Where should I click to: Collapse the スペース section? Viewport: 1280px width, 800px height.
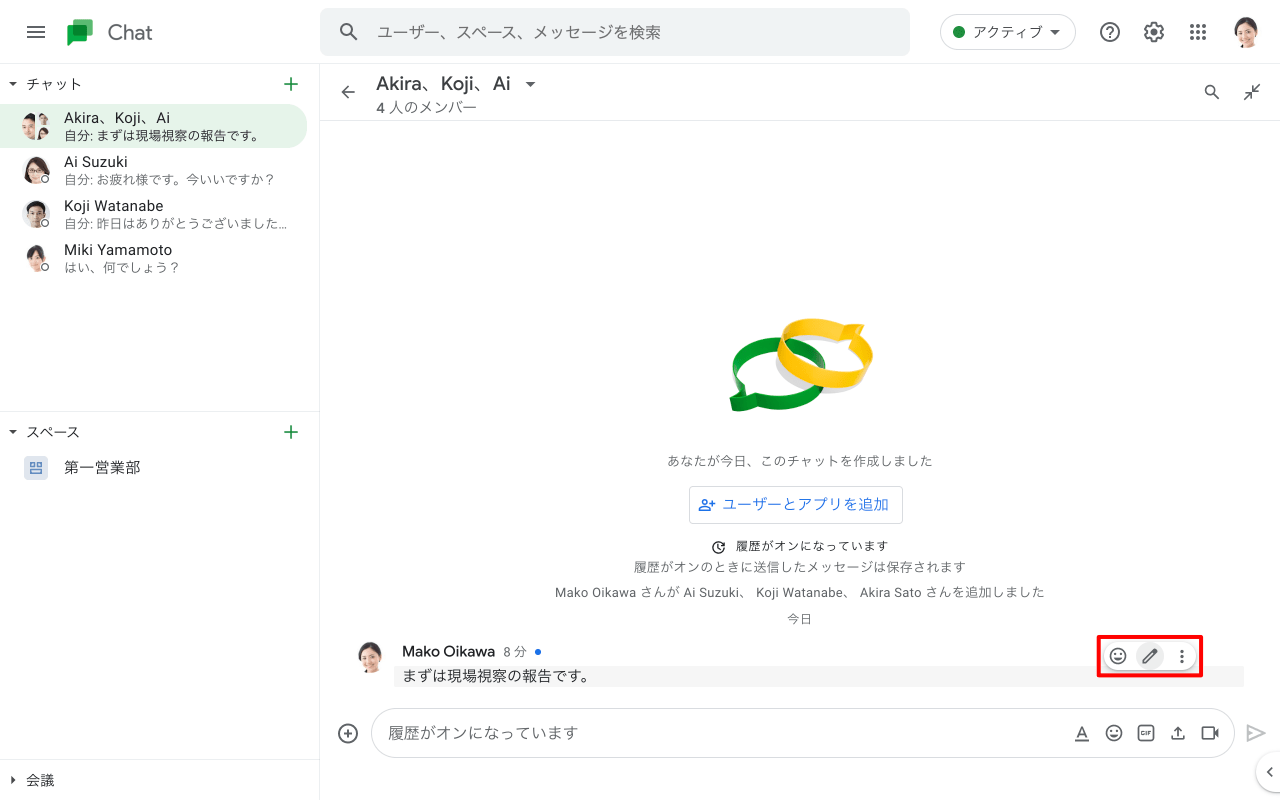point(13,432)
